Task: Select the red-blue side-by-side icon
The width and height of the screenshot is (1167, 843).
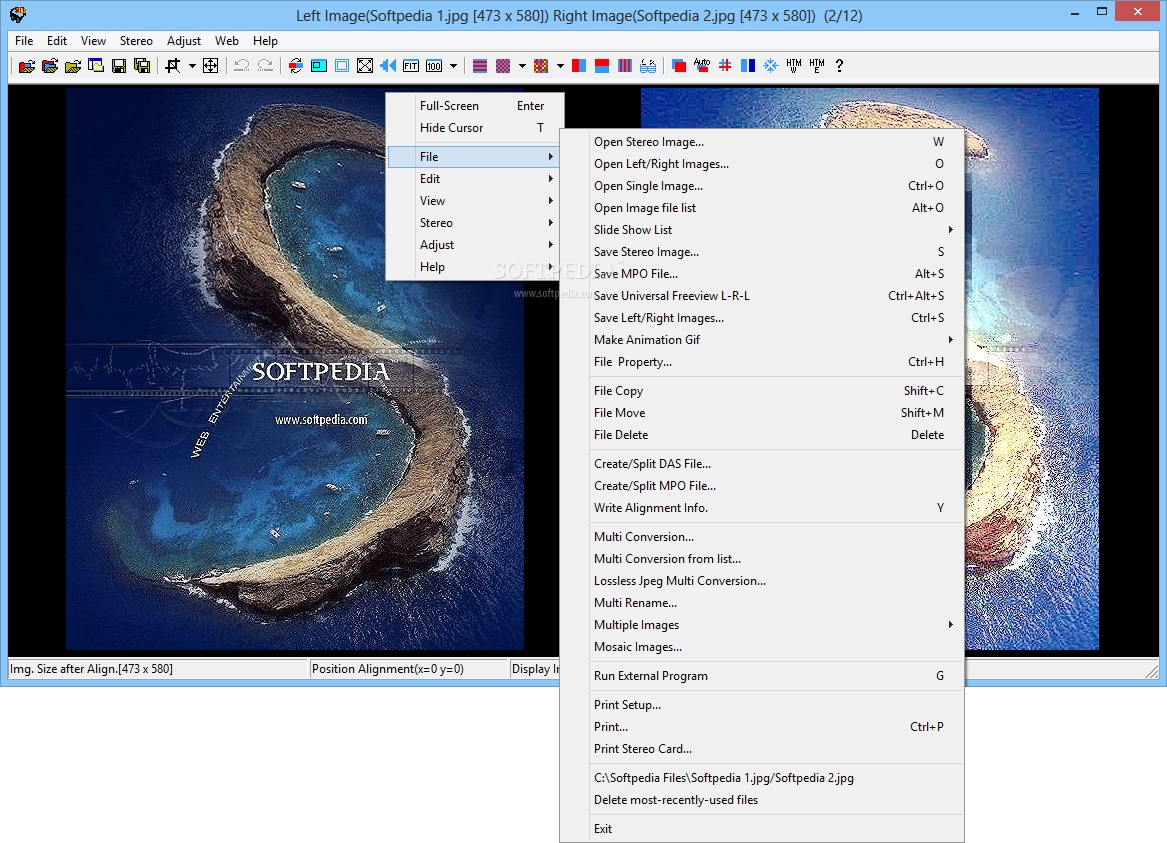Action: tap(579, 65)
